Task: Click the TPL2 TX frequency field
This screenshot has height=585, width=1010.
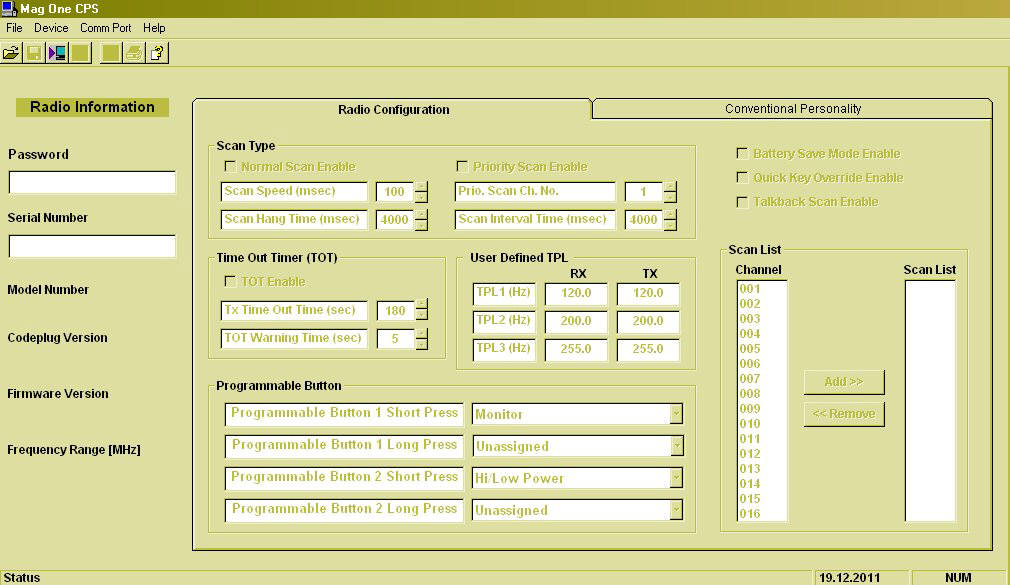Action: pos(648,321)
